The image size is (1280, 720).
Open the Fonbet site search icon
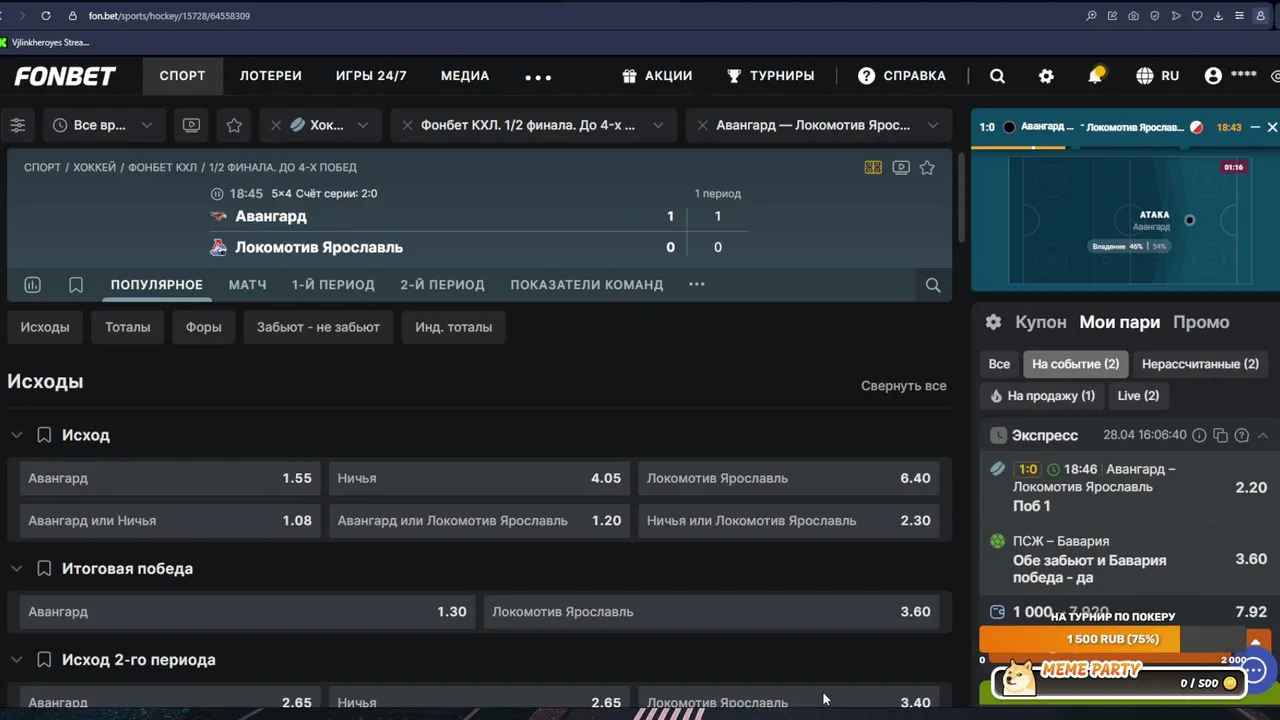tap(997, 76)
